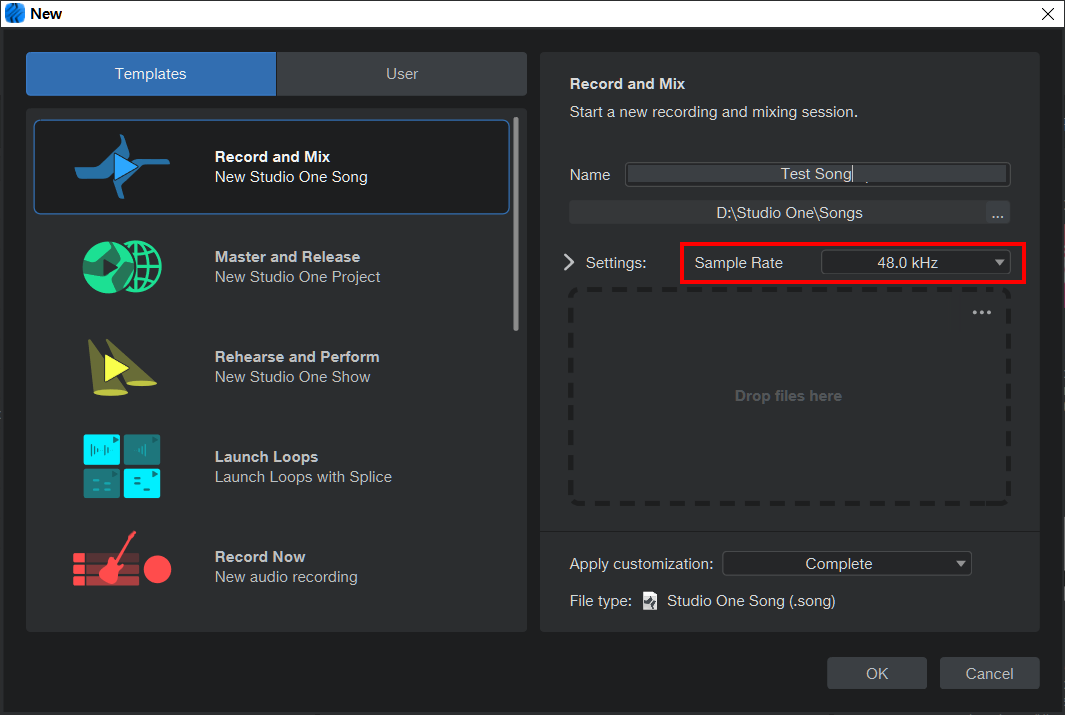Screen dimensions: 1065x715
Task: Click the 'Launch Loops' title
Action: pos(266,457)
